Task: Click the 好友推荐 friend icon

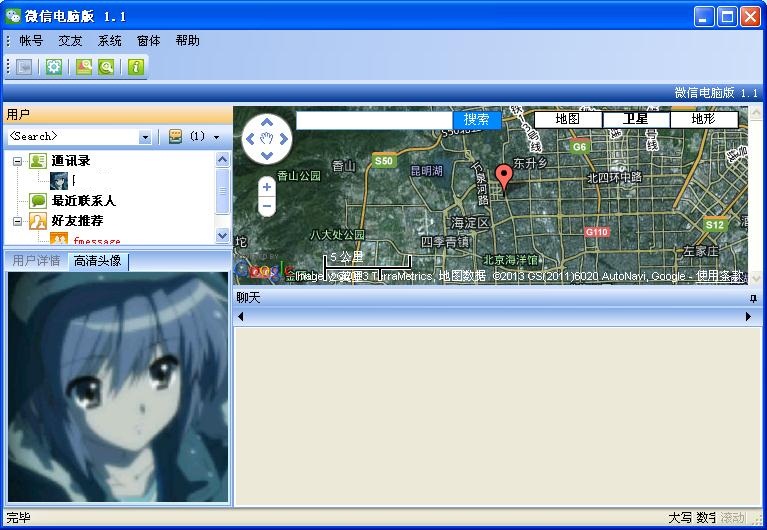Action: (x=38, y=221)
